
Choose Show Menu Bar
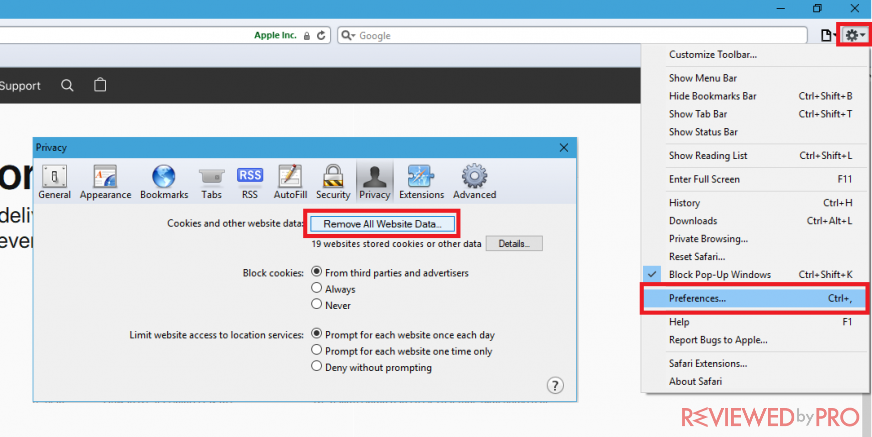(x=755, y=78)
